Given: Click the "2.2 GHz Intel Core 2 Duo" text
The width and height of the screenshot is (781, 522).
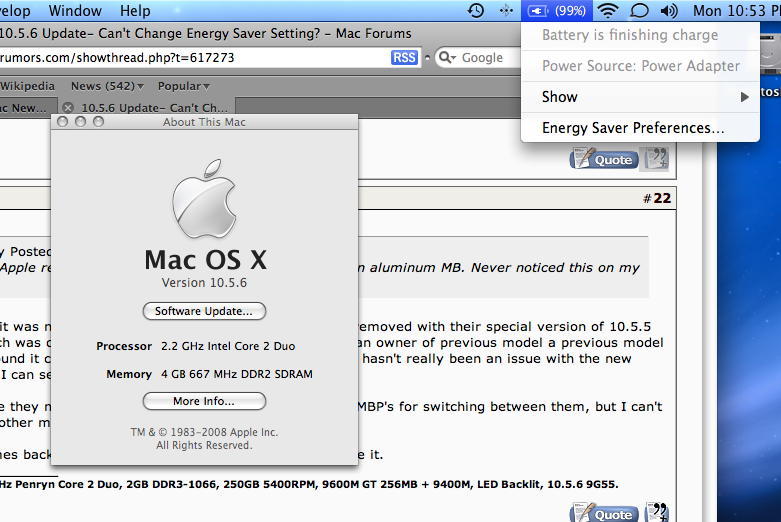Looking at the screenshot, I should pos(228,346).
